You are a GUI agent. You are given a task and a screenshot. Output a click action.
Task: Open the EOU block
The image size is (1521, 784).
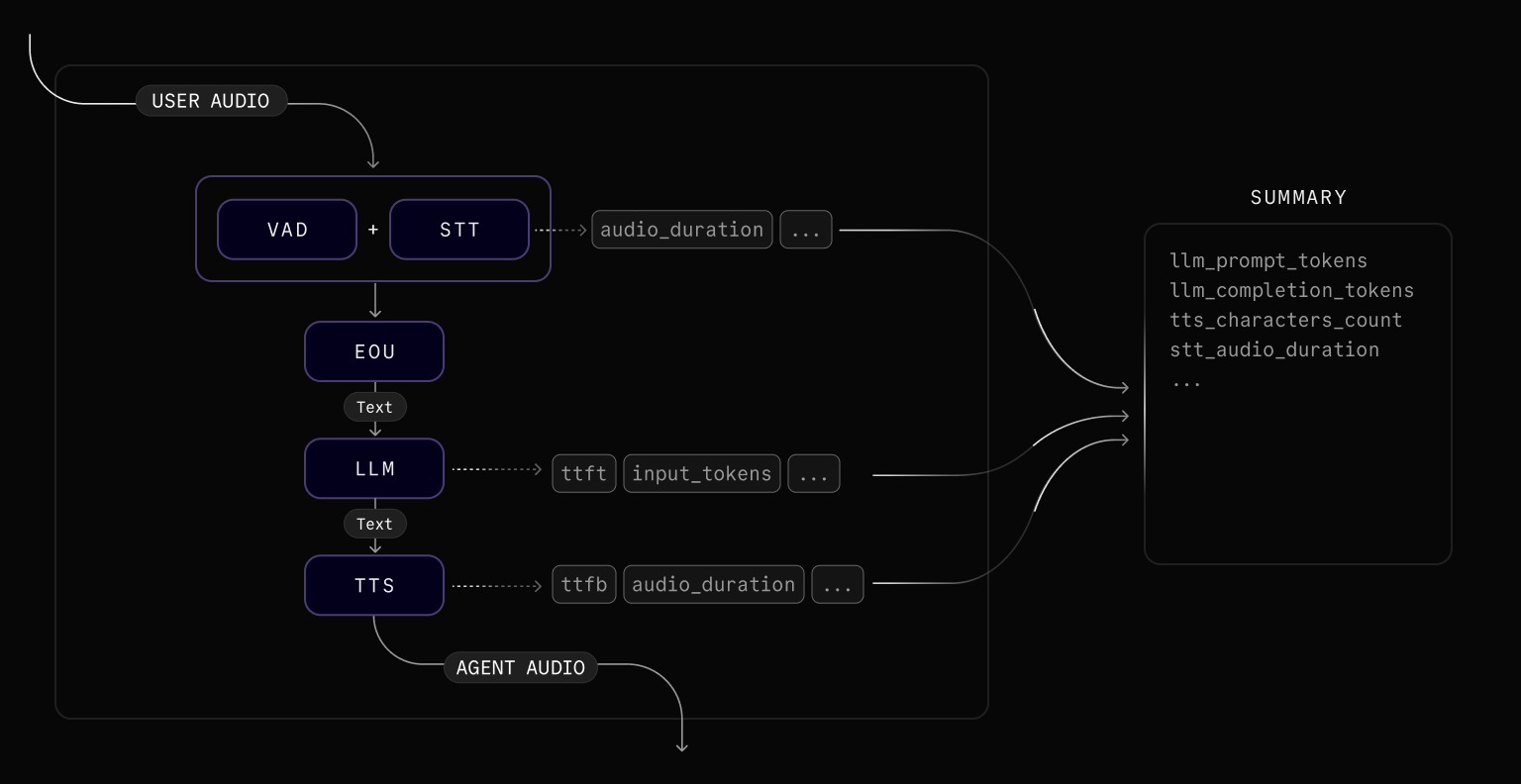click(374, 351)
